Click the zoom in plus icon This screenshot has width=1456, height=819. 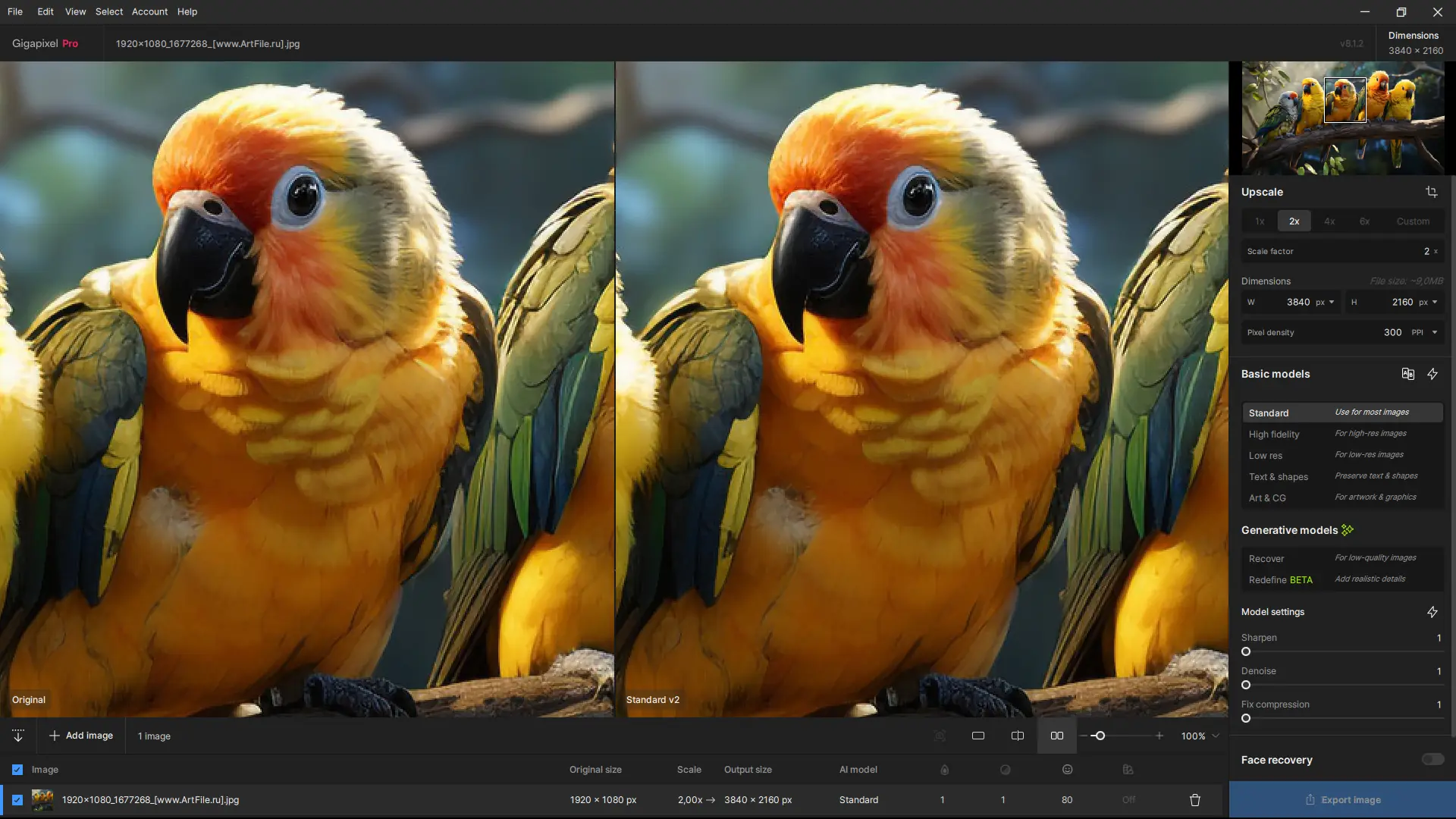tap(1159, 736)
